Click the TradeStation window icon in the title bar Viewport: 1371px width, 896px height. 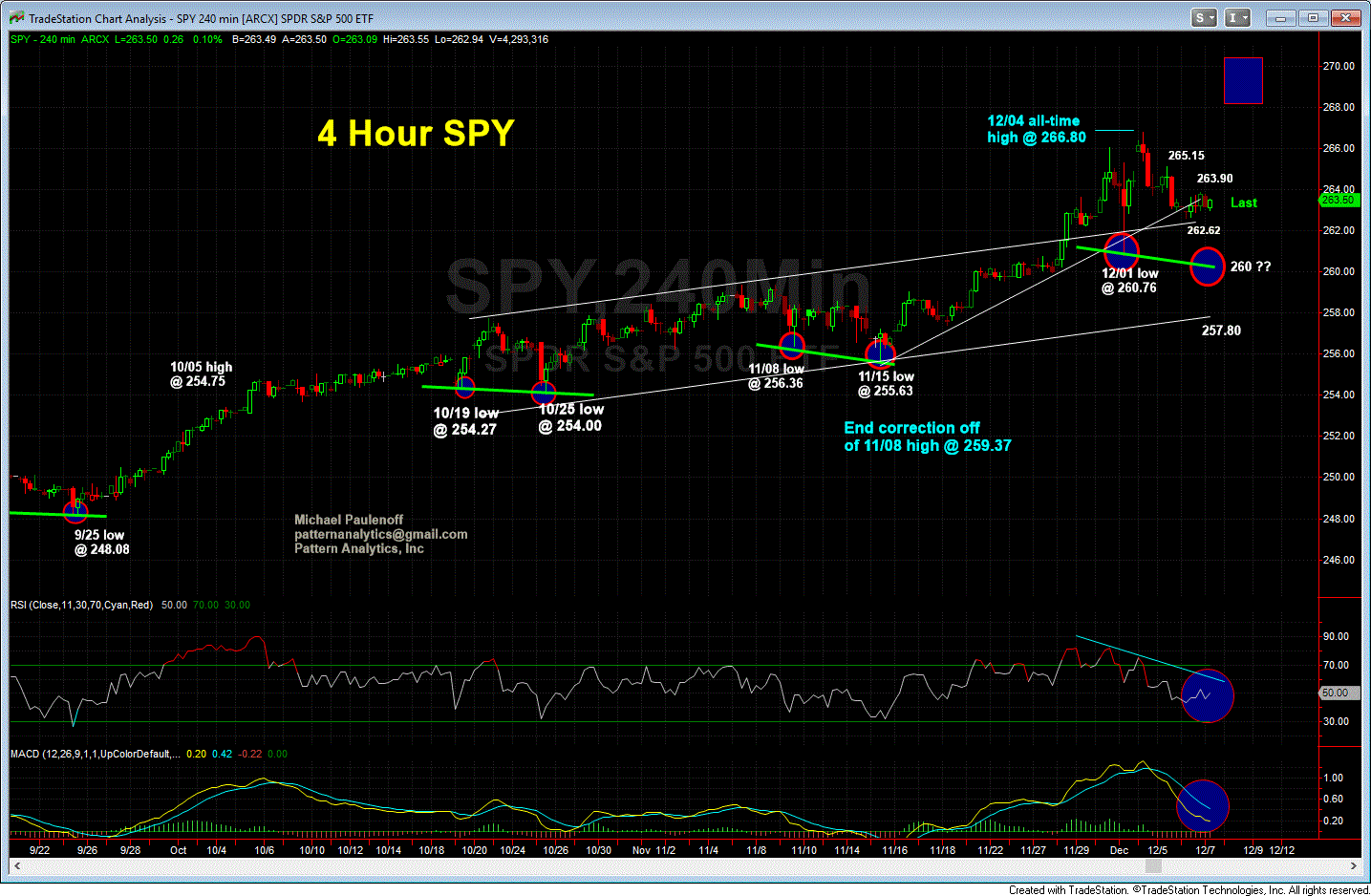pos(15,18)
